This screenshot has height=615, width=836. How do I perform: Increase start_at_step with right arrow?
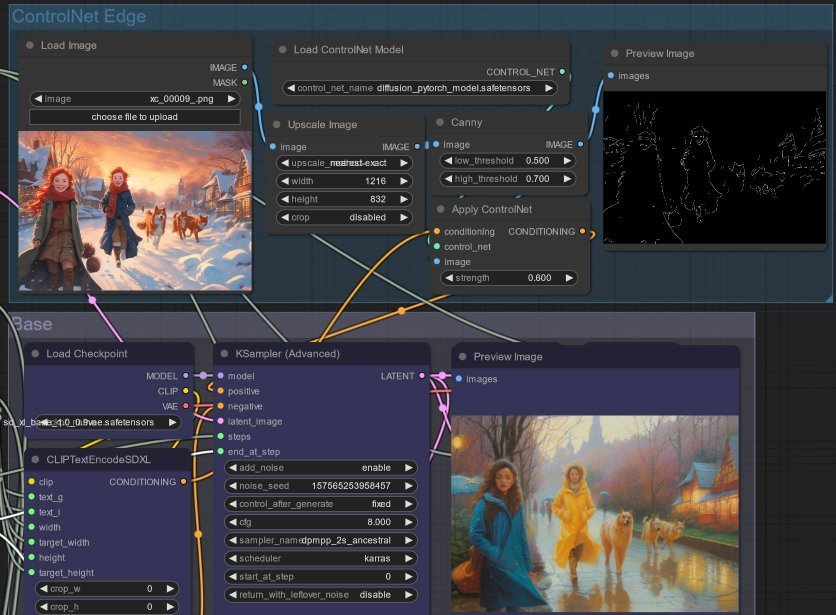(x=409, y=577)
